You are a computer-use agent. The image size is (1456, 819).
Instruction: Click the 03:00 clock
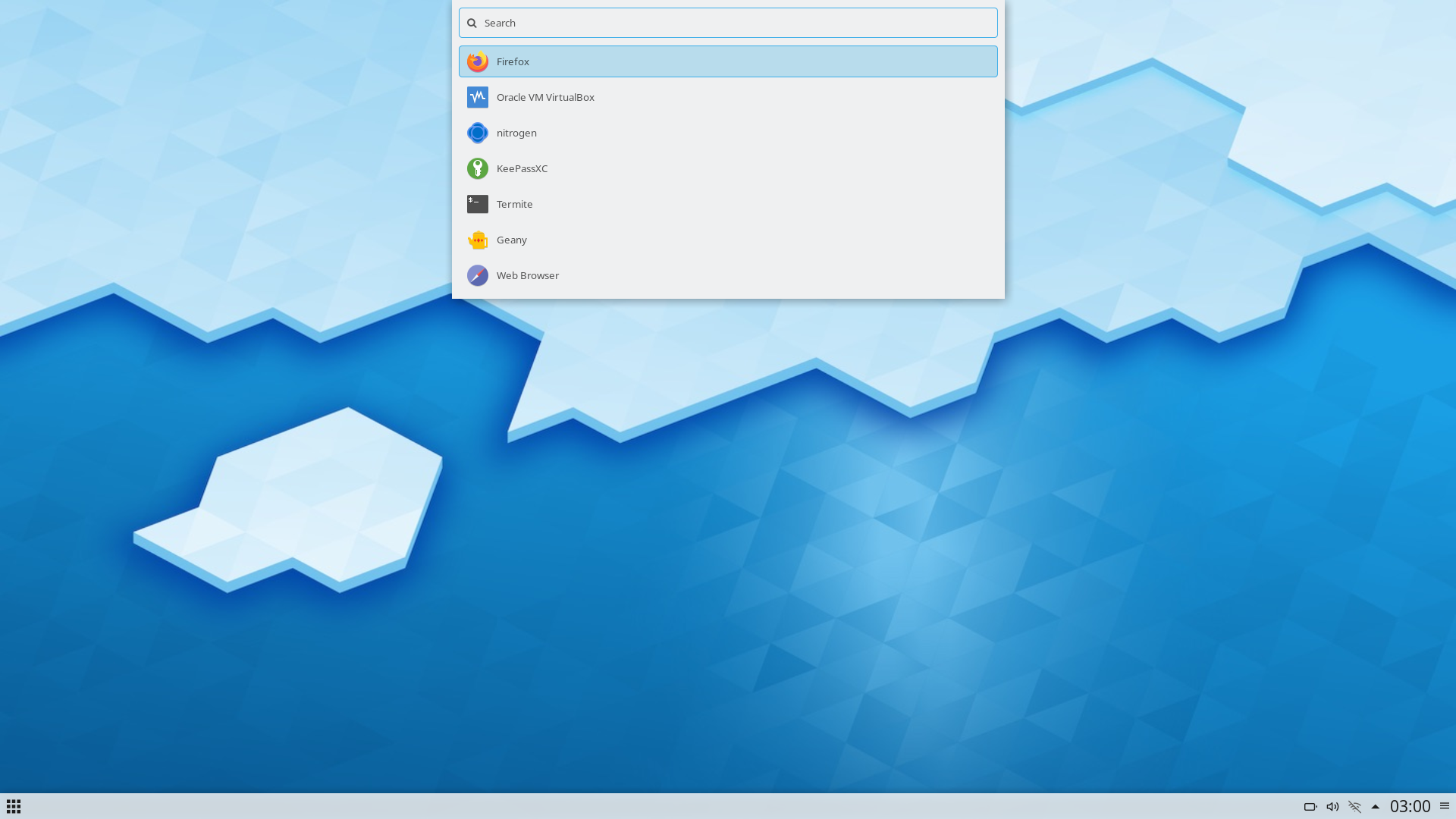pos(1410,806)
